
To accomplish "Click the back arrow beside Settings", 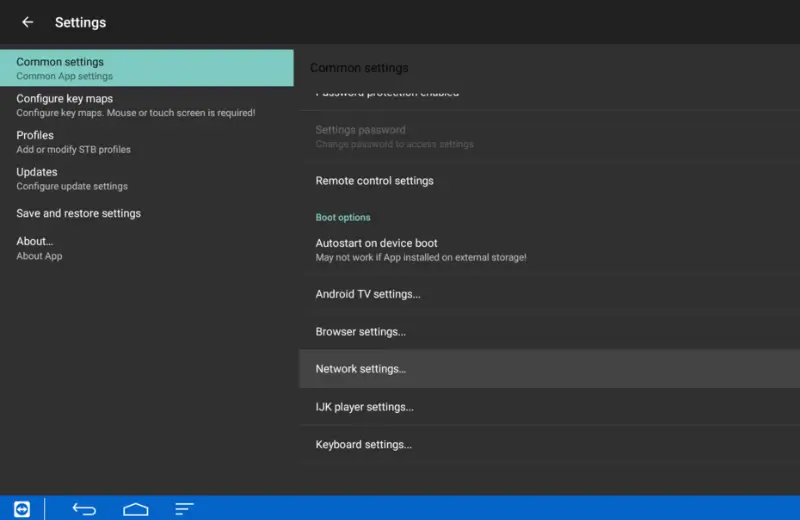I will click(x=28, y=22).
